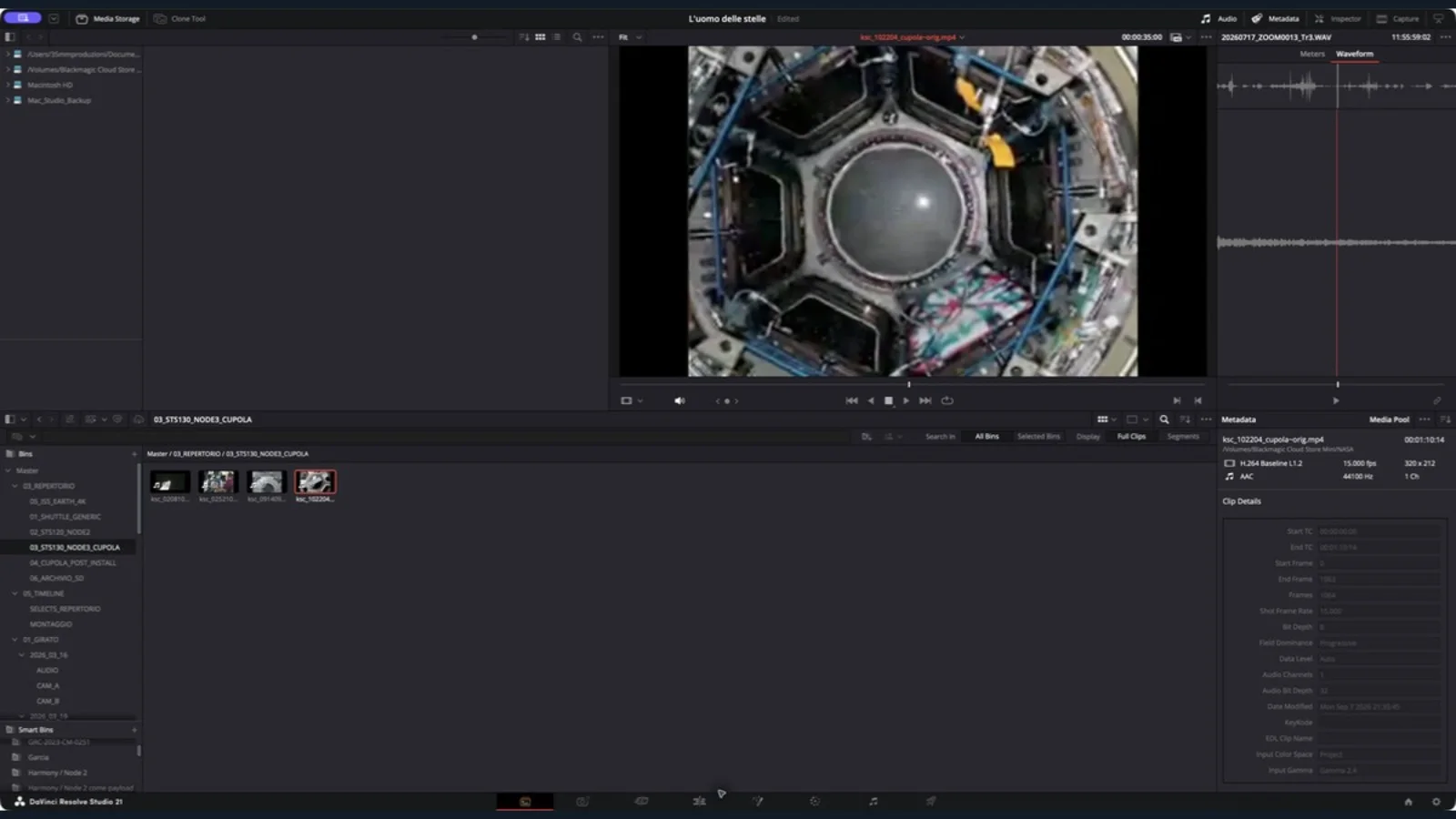The image size is (1456, 819).
Task: Toggle the Inspector panel
Action: [x=1337, y=18]
